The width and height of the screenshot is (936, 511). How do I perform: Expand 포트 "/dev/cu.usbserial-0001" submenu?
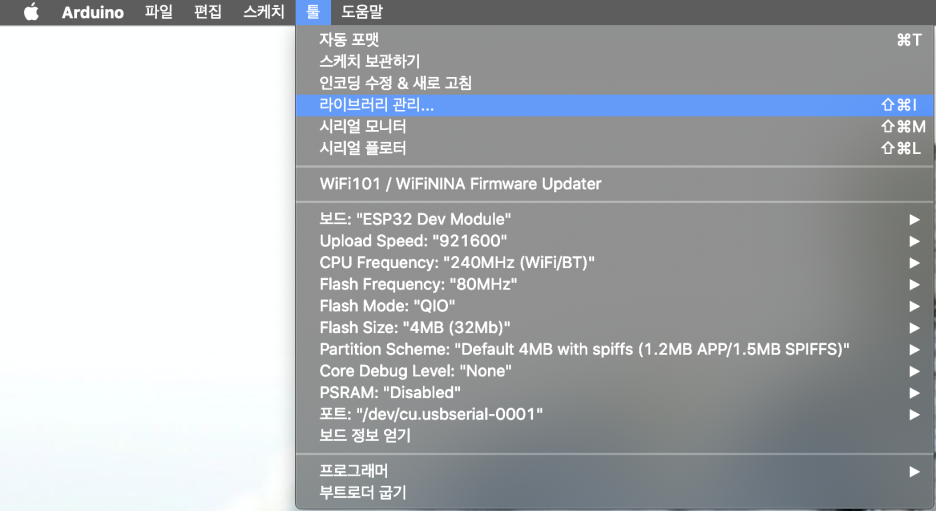click(x=615, y=414)
